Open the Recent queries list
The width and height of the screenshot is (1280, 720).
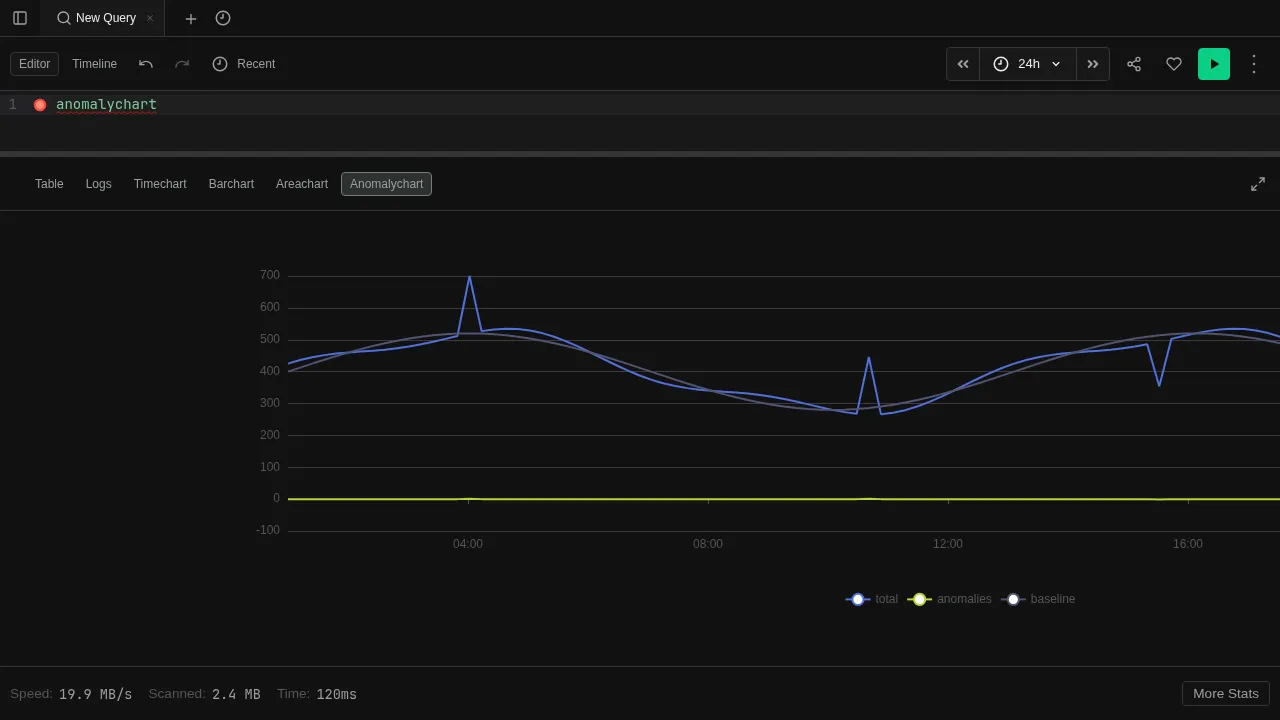pos(244,63)
